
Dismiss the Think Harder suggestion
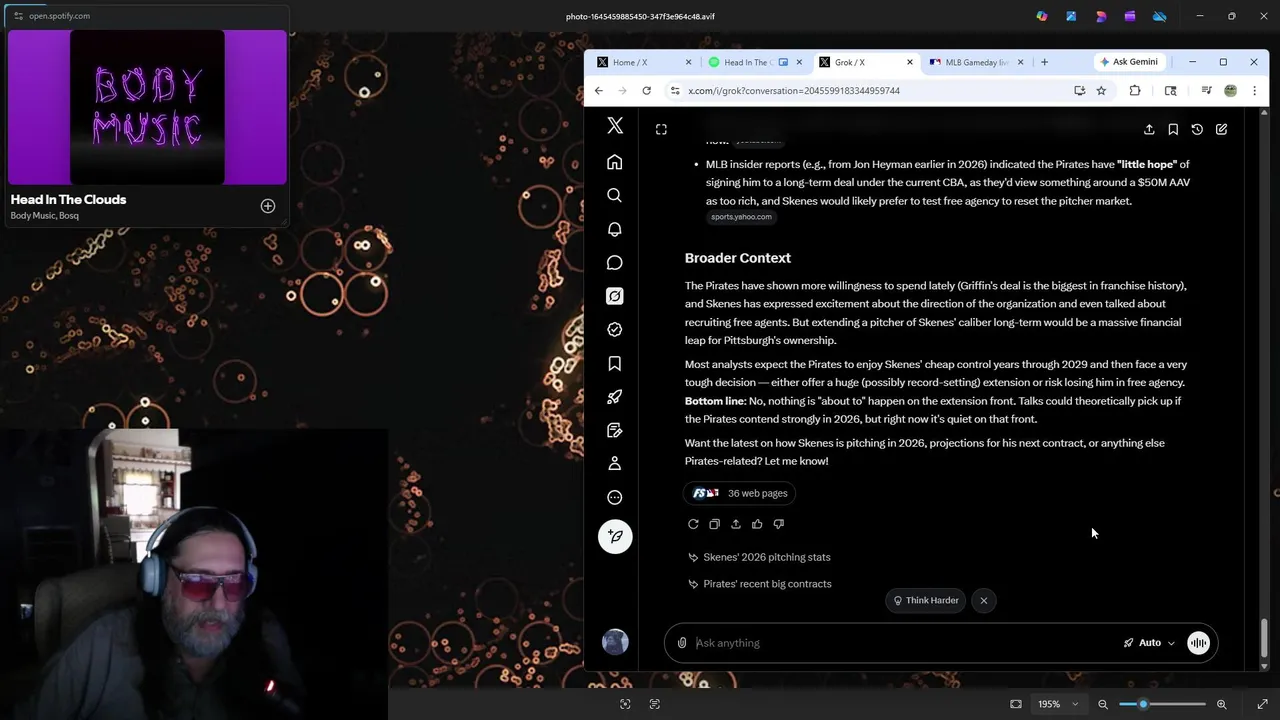tap(984, 600)
